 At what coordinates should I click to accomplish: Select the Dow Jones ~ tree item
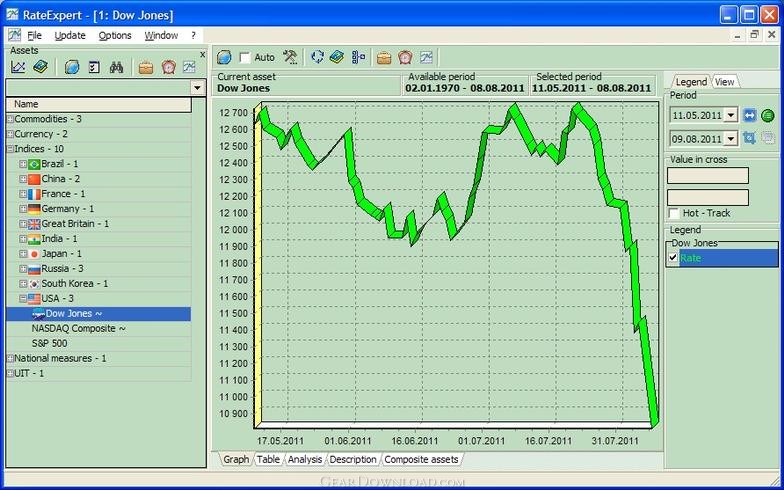pyautogui.click(x=74, y=314)
